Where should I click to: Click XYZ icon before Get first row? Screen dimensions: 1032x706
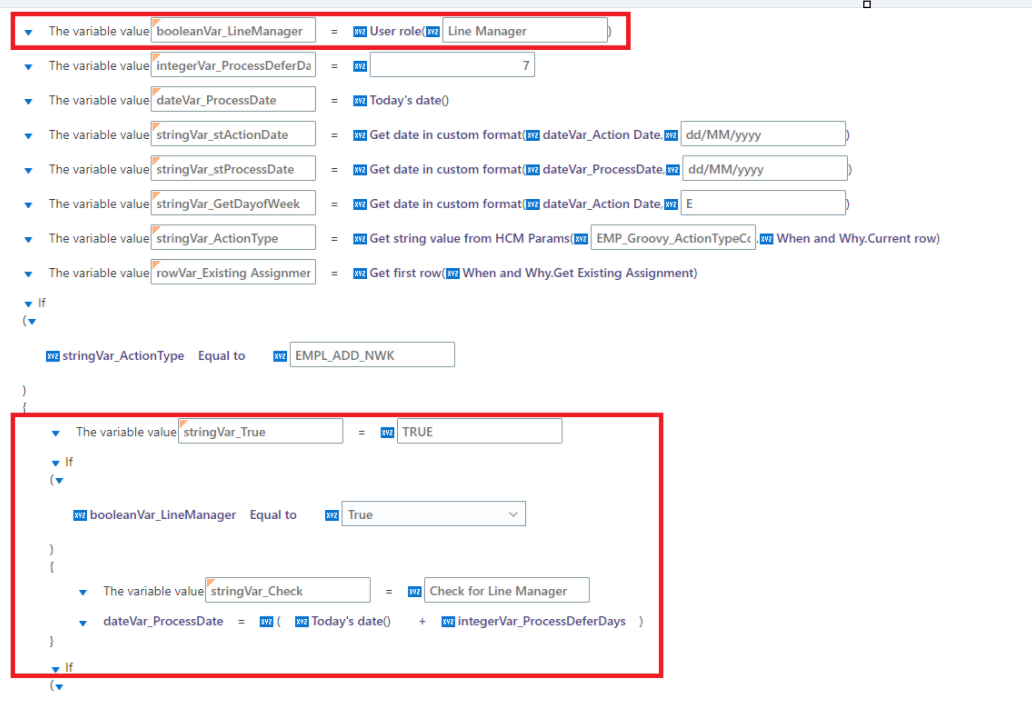[x=360, y=273]
